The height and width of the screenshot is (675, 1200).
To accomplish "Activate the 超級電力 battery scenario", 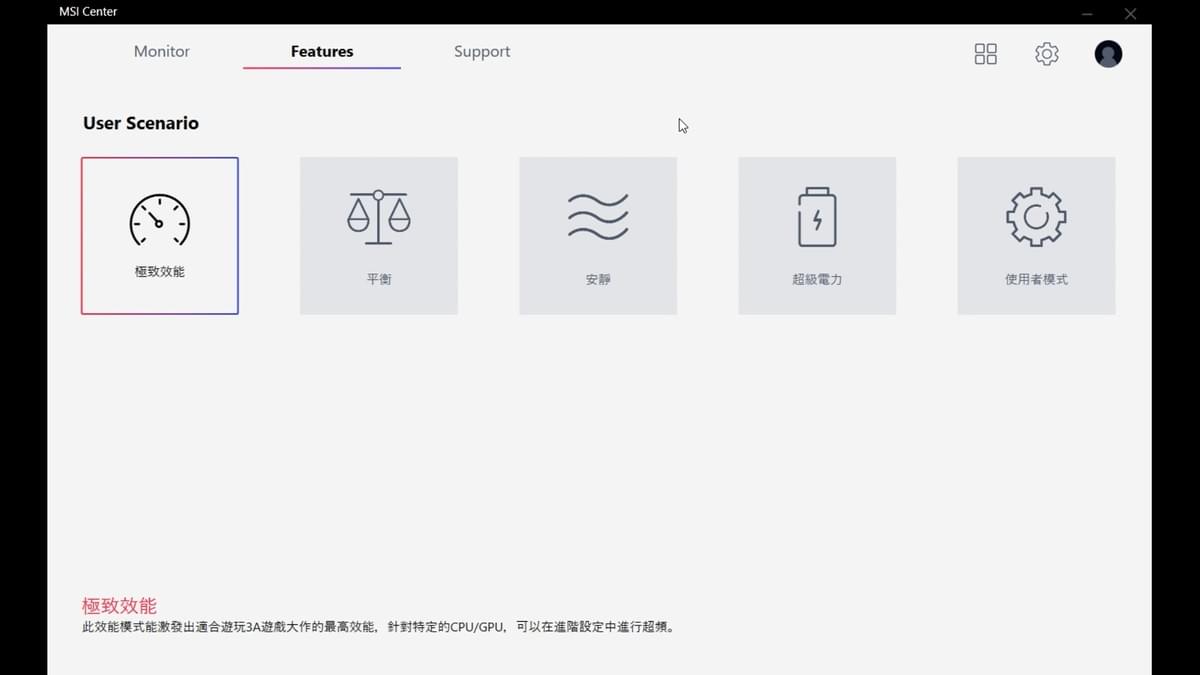I will pyautogui.click(x=817, y=236).
